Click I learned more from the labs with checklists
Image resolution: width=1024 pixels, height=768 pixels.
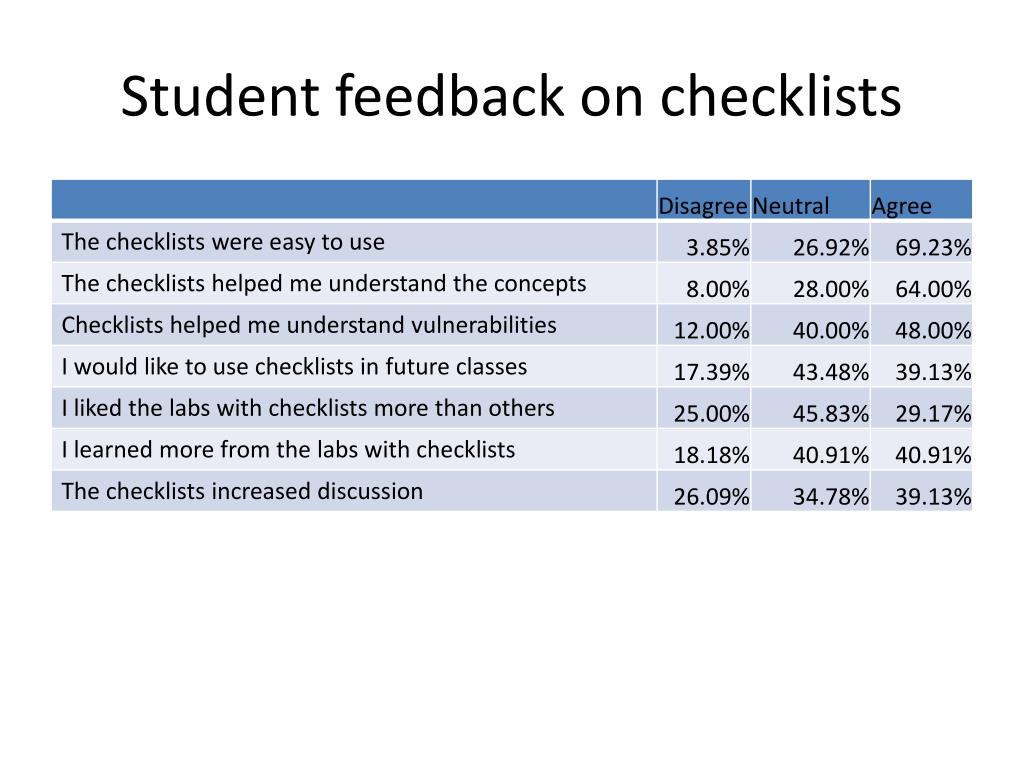(512, 450)
